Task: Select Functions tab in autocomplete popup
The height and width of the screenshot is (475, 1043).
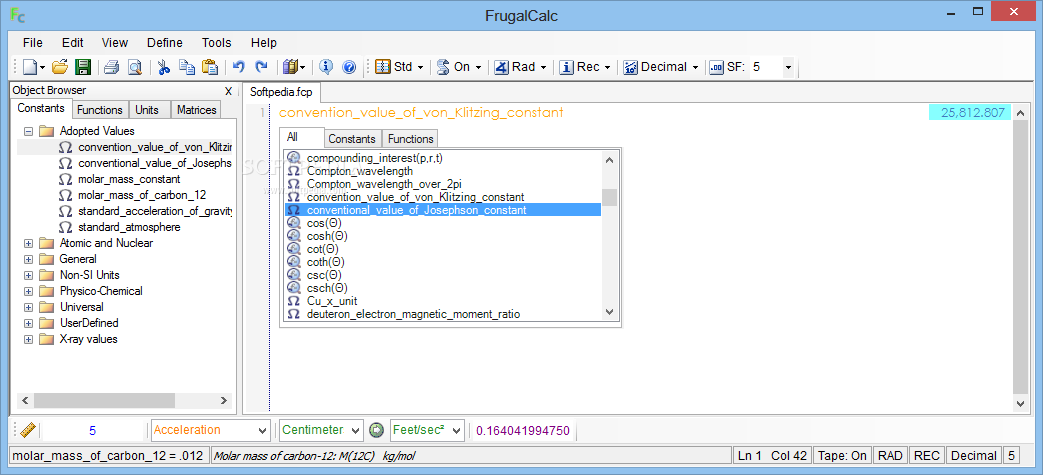Action: pyautogui.click(x=410, y=139)
